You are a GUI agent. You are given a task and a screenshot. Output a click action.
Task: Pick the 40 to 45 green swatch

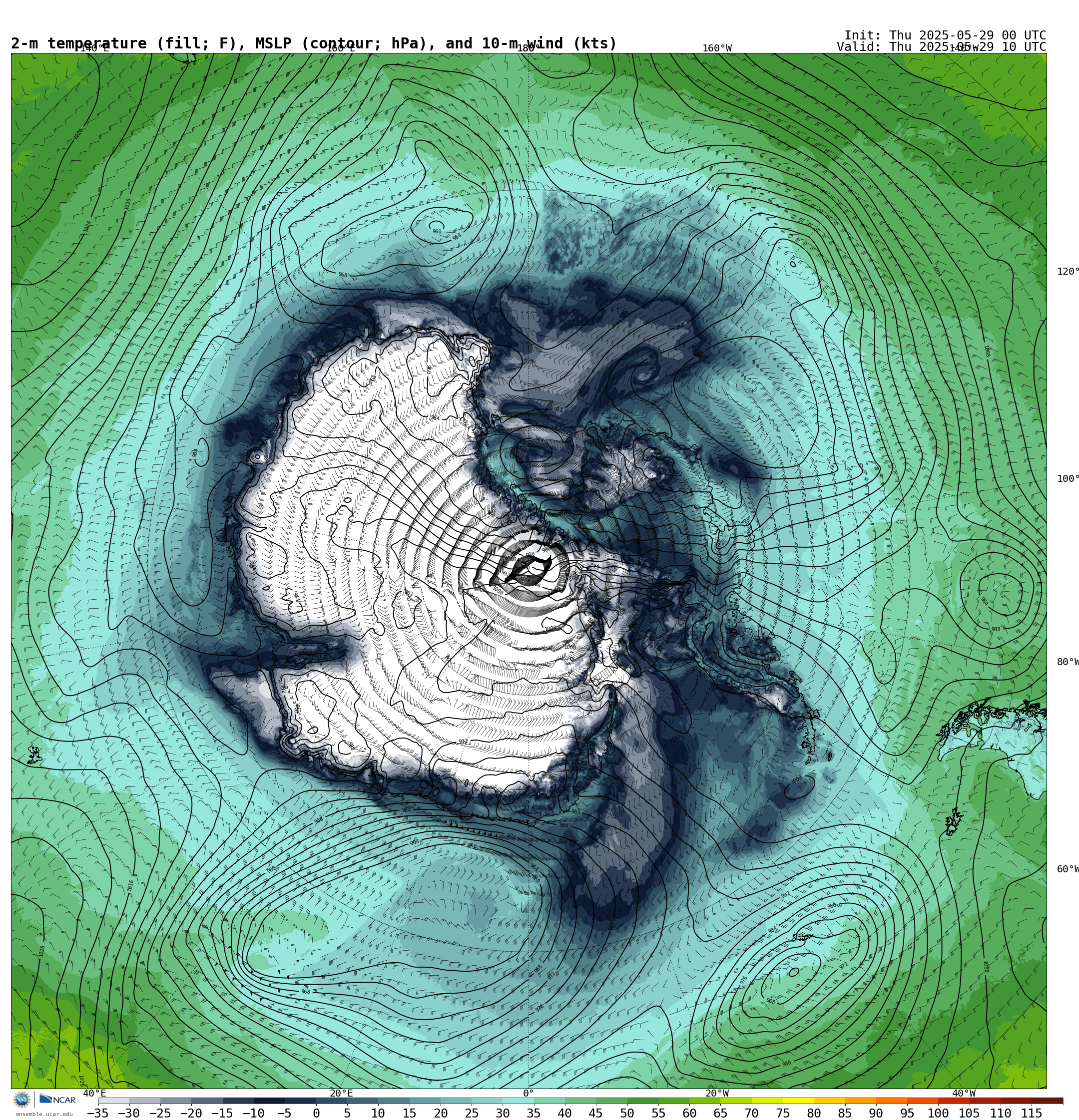[580, 1101]
